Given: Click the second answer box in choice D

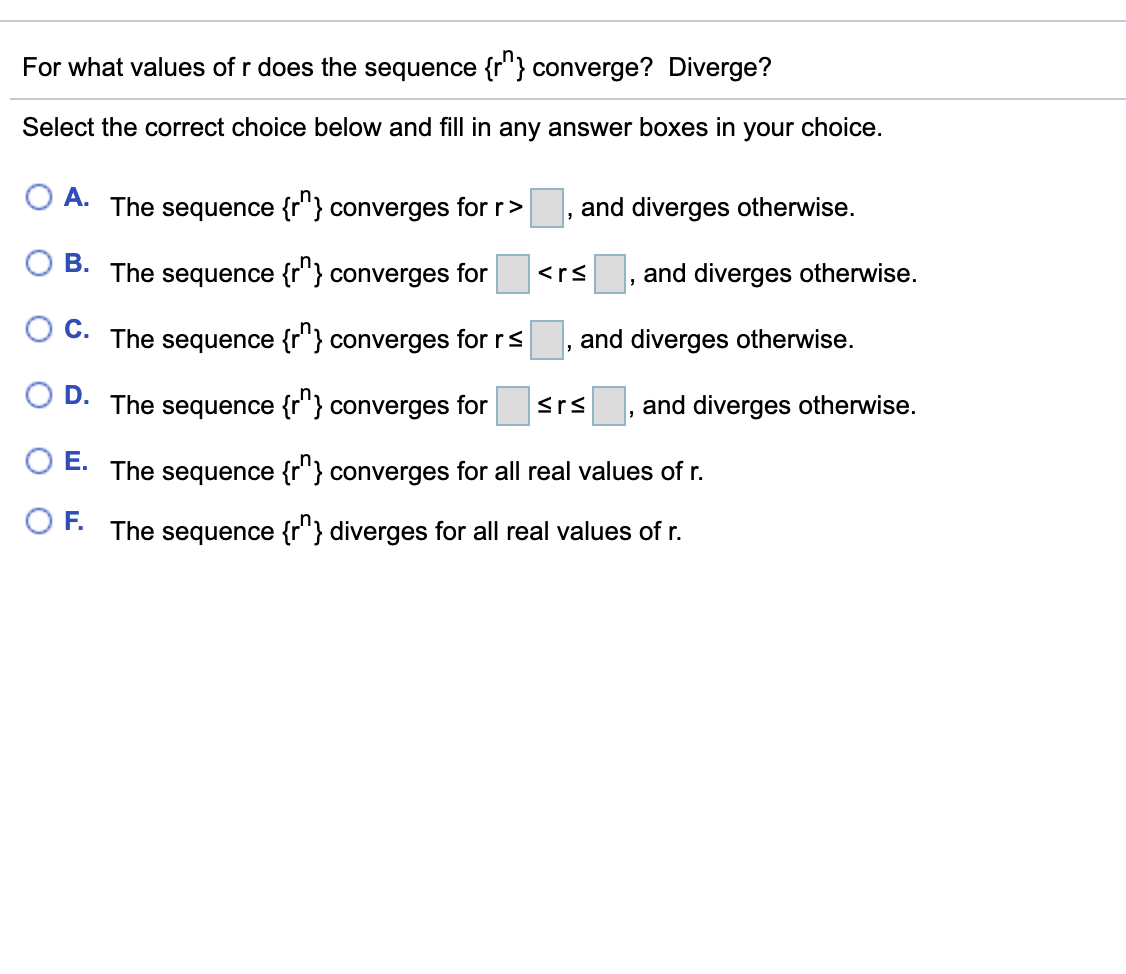Looking at the screenshot, I should (x=609, y=406).
